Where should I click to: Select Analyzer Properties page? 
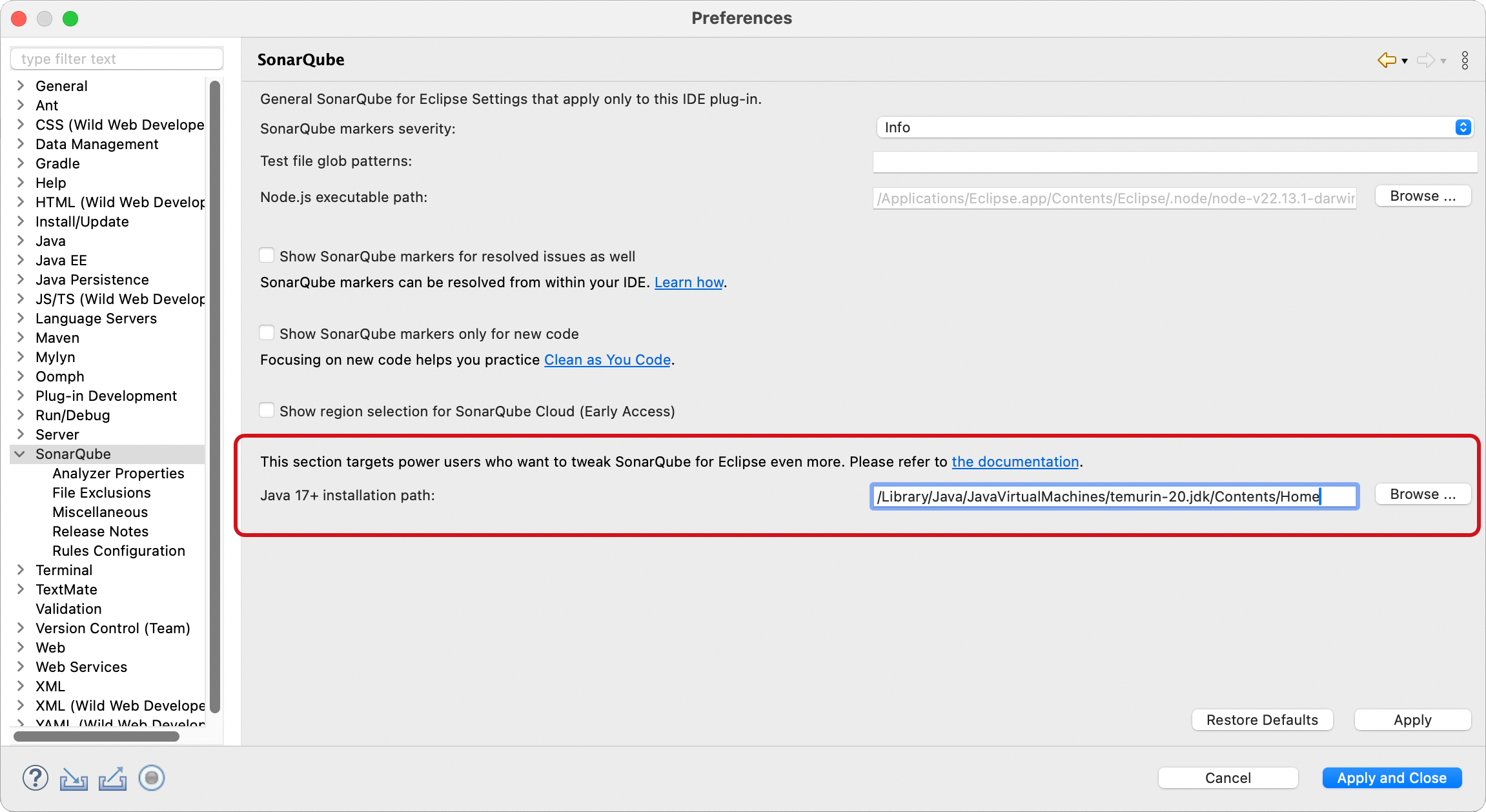118,473
